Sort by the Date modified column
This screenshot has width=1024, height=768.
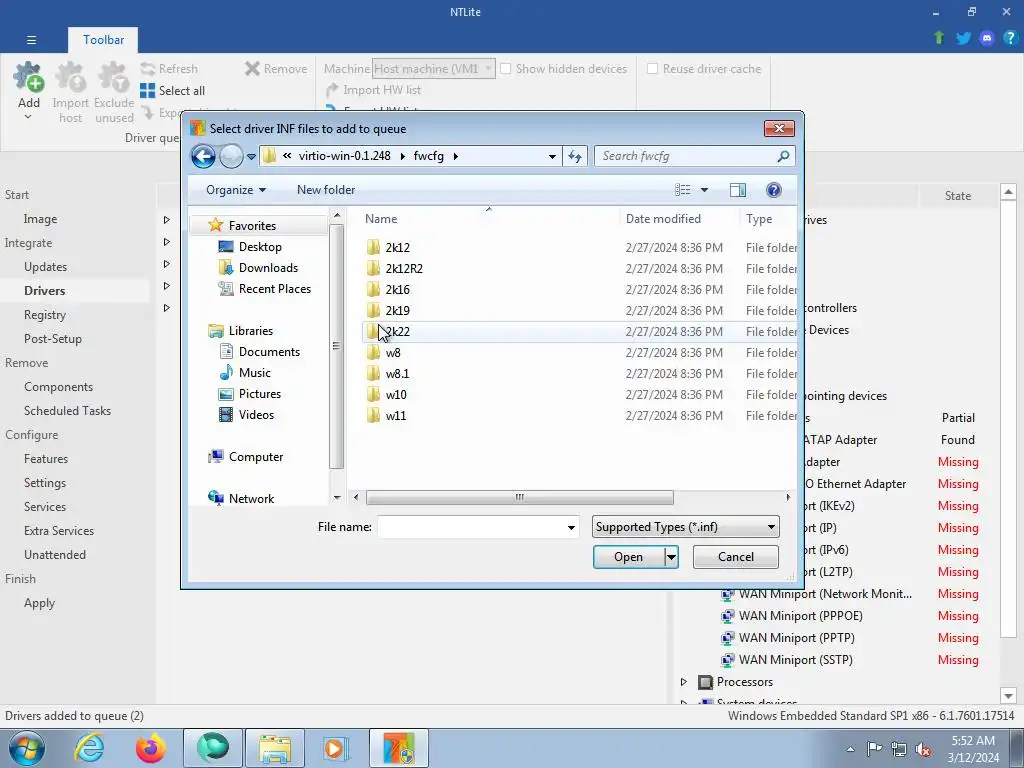(x=663, y=219)
